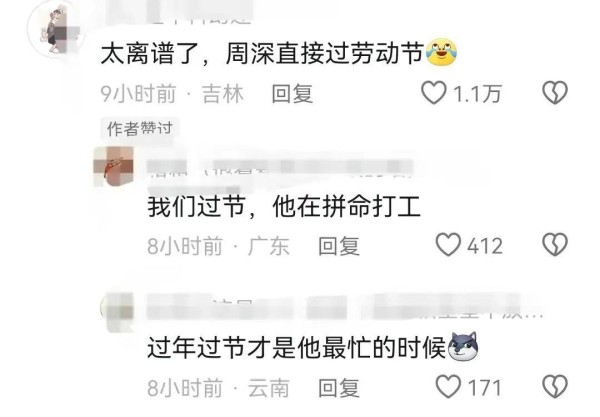Open blurred username above 我们过节 comment
Image resolution: width=600 pixels, height=417 pixels.
pyautogui.click(x=279, y=167)
